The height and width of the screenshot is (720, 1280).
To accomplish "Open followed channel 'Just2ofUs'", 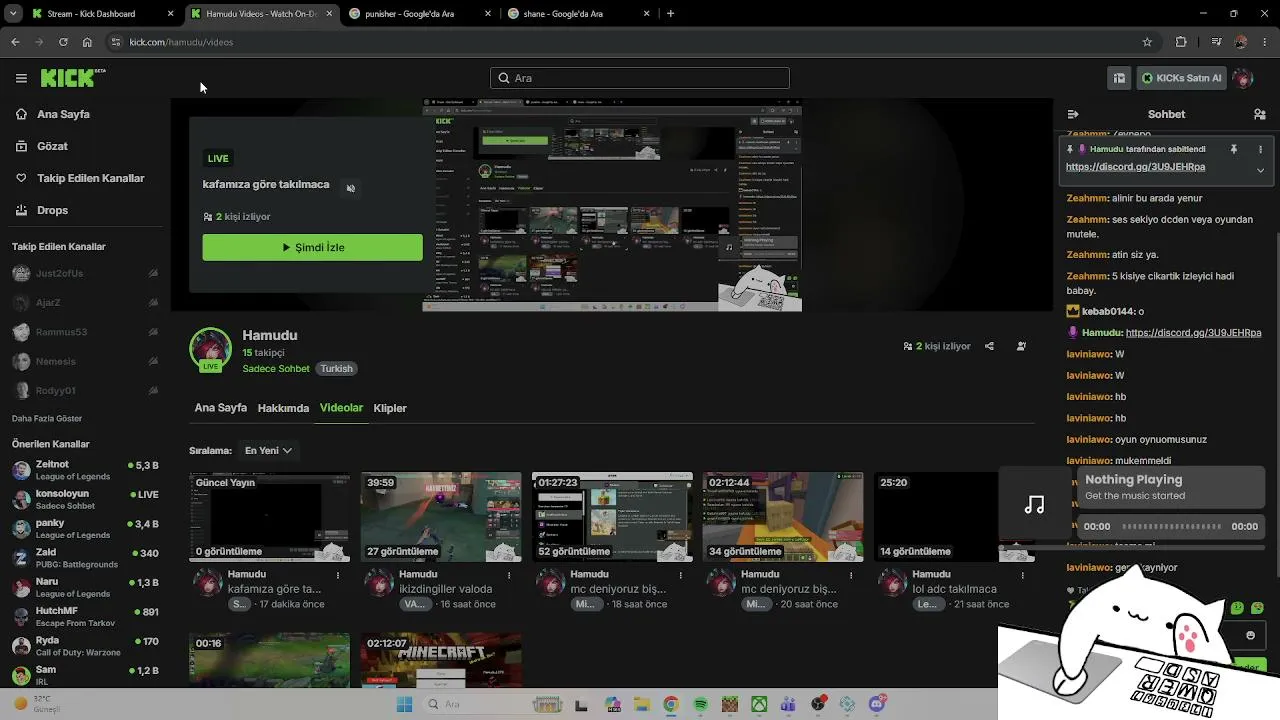I will tap(85, 273).
